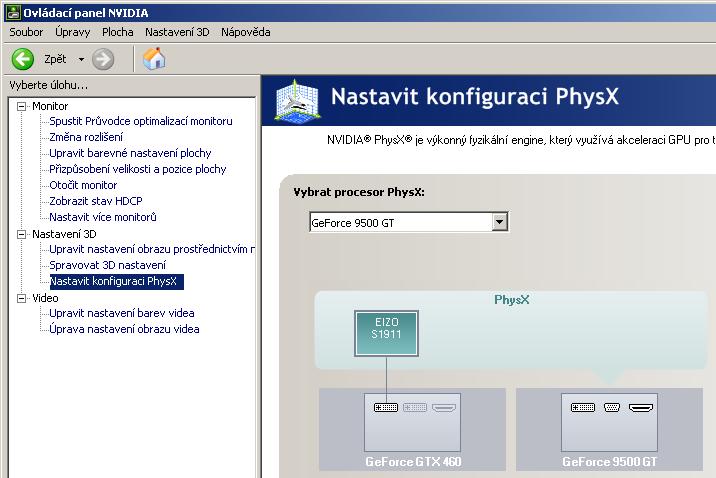Select the GeForce 9500 GT card panel
The width and height of the screenshot is (716, 478).
(609, 429)
